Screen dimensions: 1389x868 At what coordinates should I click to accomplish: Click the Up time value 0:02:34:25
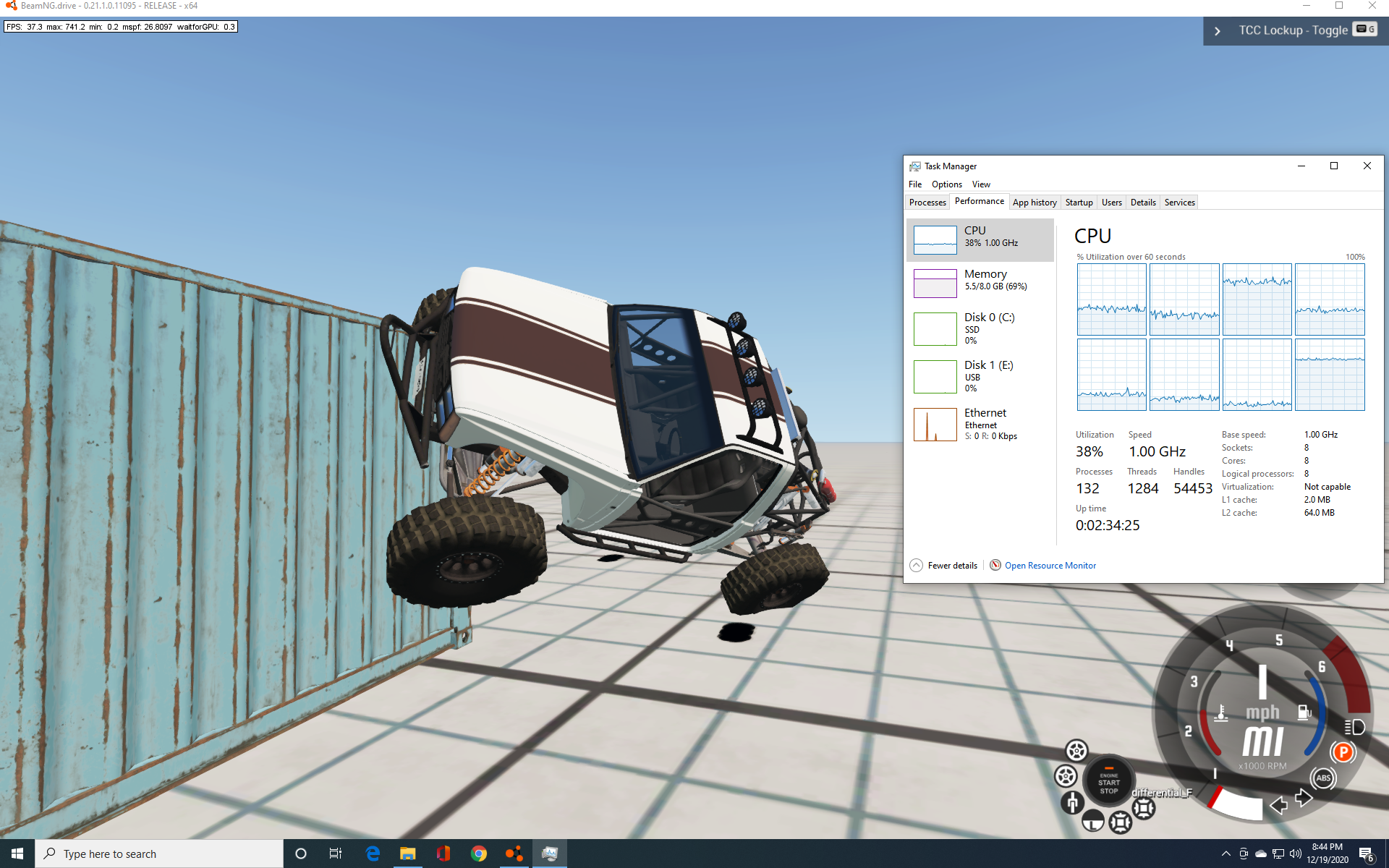click(1108, 526)
